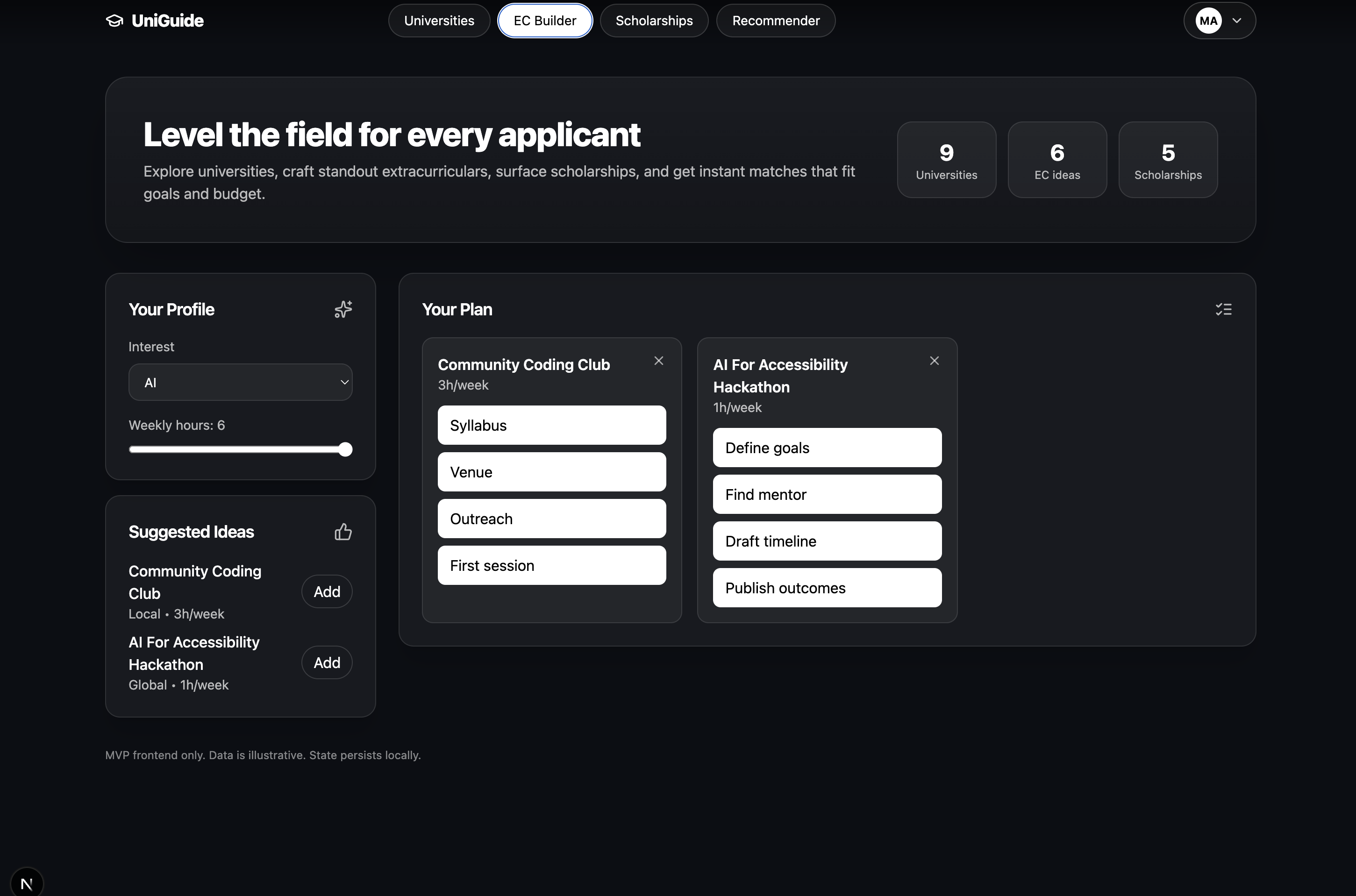Remove Community Coding Club from plan
The image size is (1356, 896).
(658, 361)
